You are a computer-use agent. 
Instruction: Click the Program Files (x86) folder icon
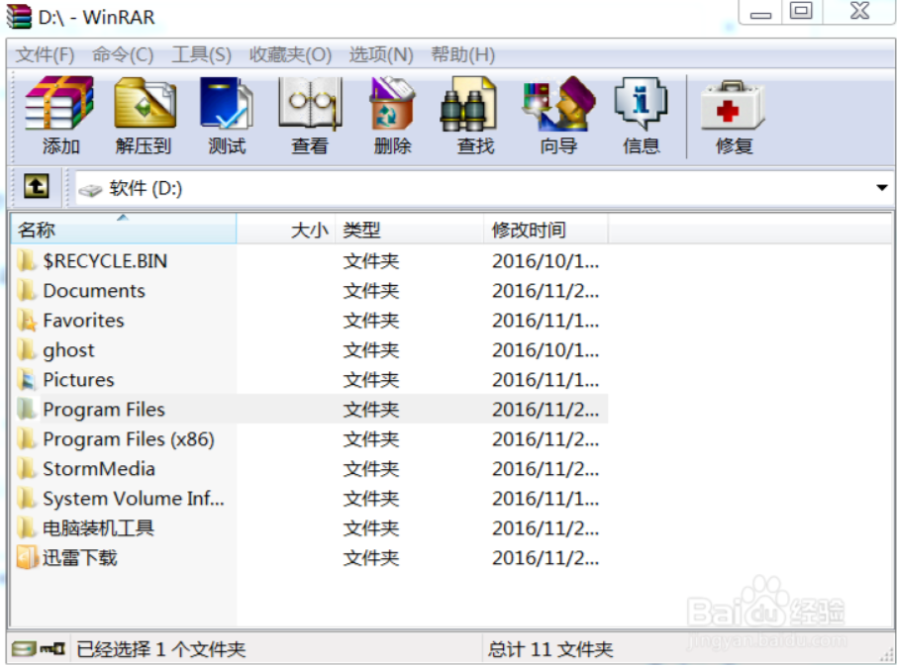[26, 440]
